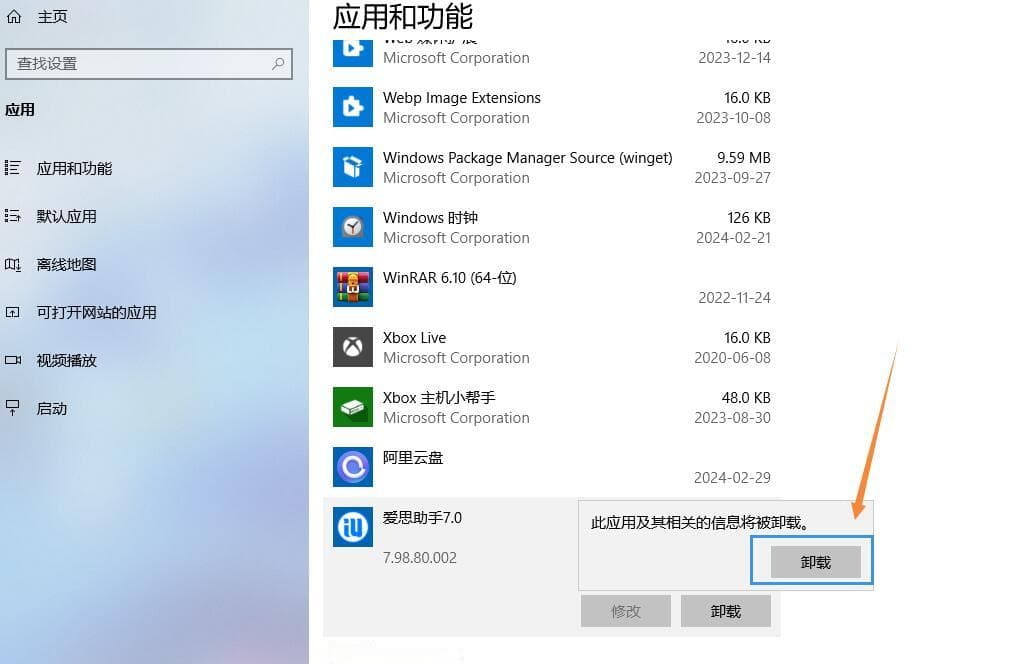Go to 默认应用 settings page
Image resolution: width=1029 pixels, height=664 pixels.
66,217
